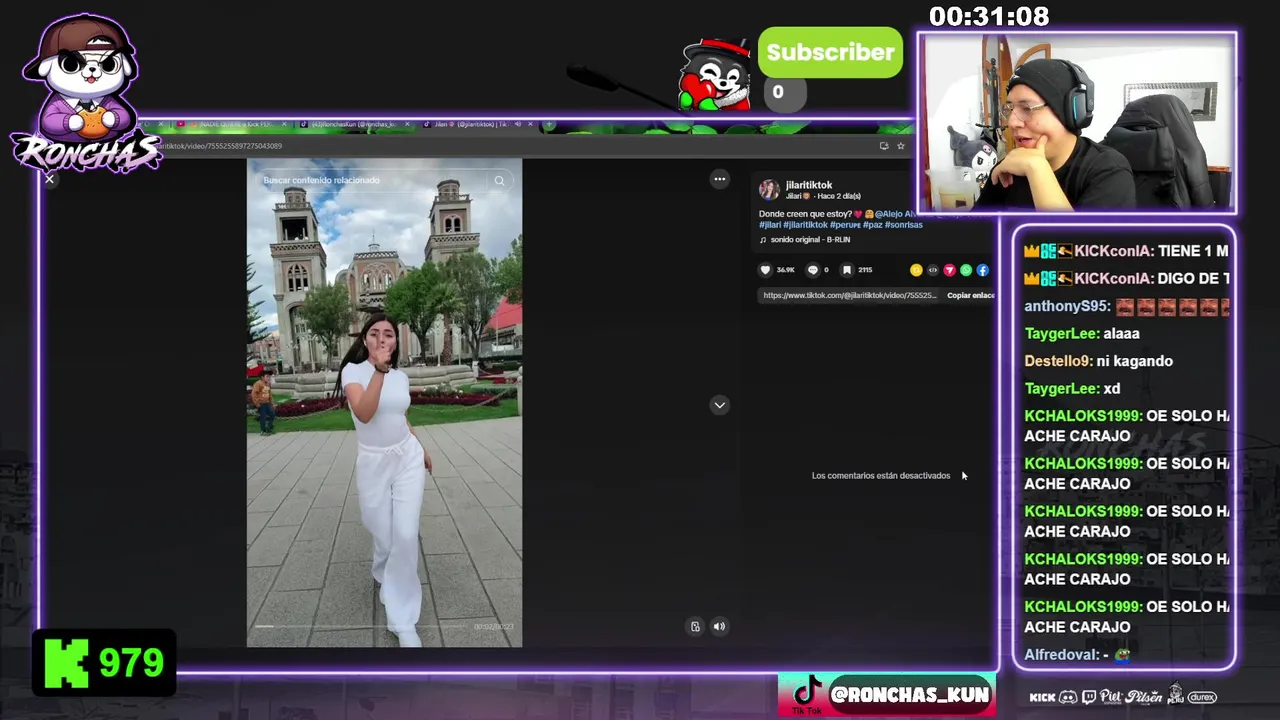Close the TikTok video viewer with the X
Screen dimensions: 1280x720
click(x=49, y=179)
